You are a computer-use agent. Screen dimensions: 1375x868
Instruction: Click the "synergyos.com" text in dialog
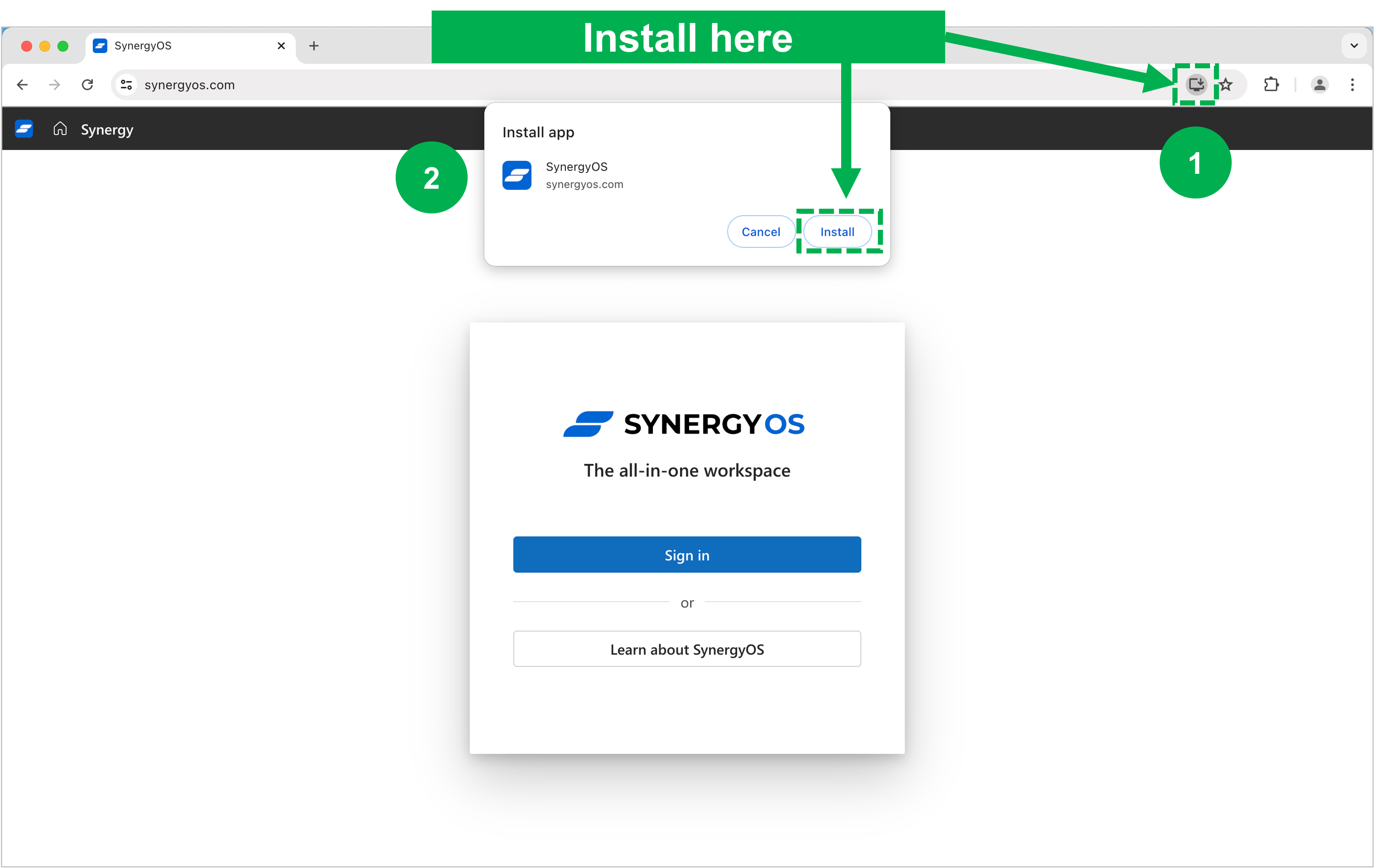tap(584, 184)
